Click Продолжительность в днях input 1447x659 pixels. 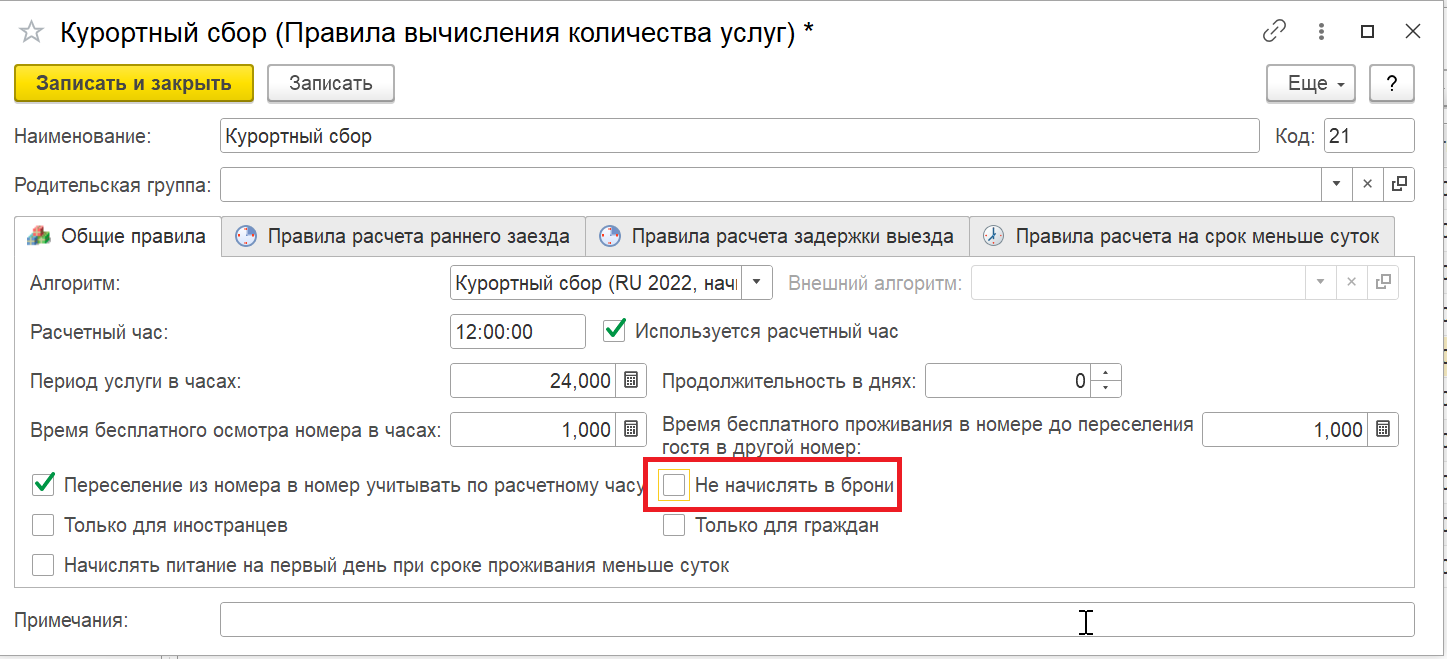[1008, 381]
